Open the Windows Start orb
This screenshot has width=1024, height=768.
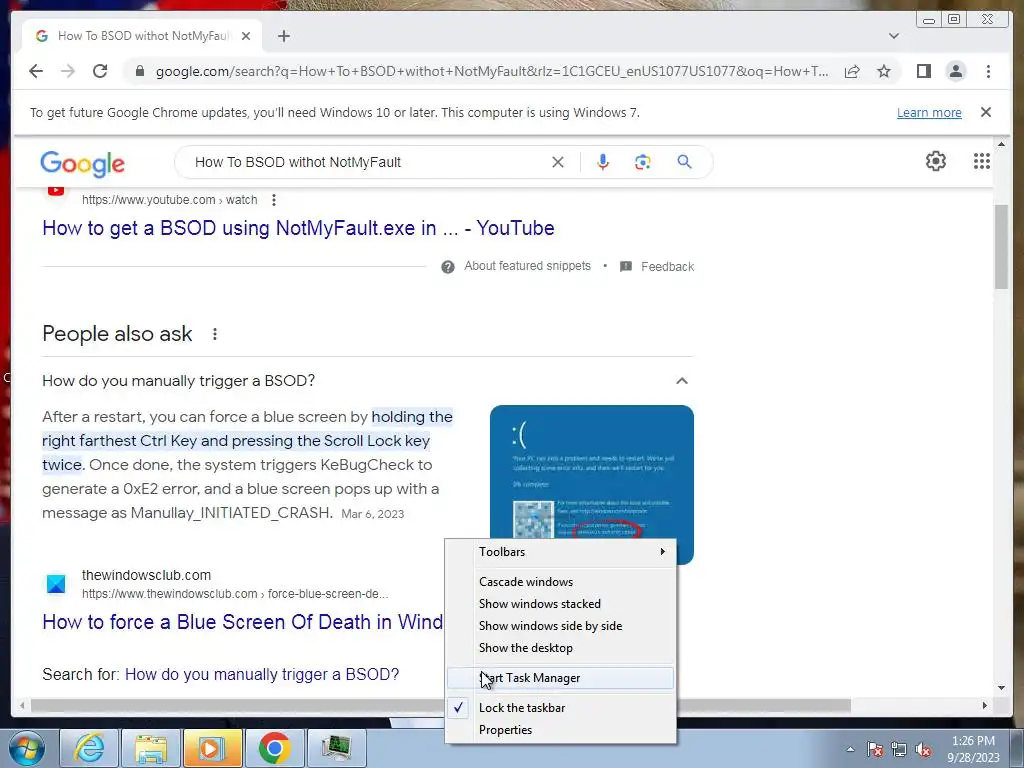coord(27,748)
